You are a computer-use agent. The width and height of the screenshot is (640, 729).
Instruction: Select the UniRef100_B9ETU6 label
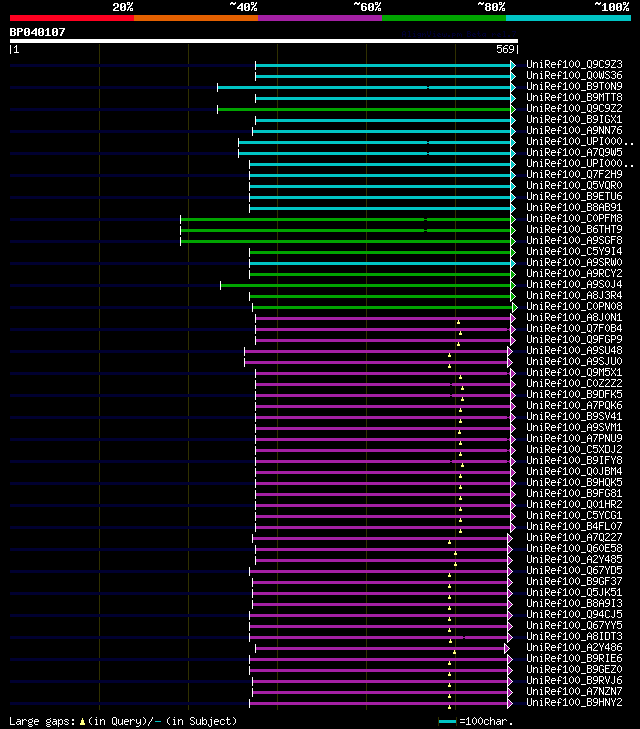point(574,196)
